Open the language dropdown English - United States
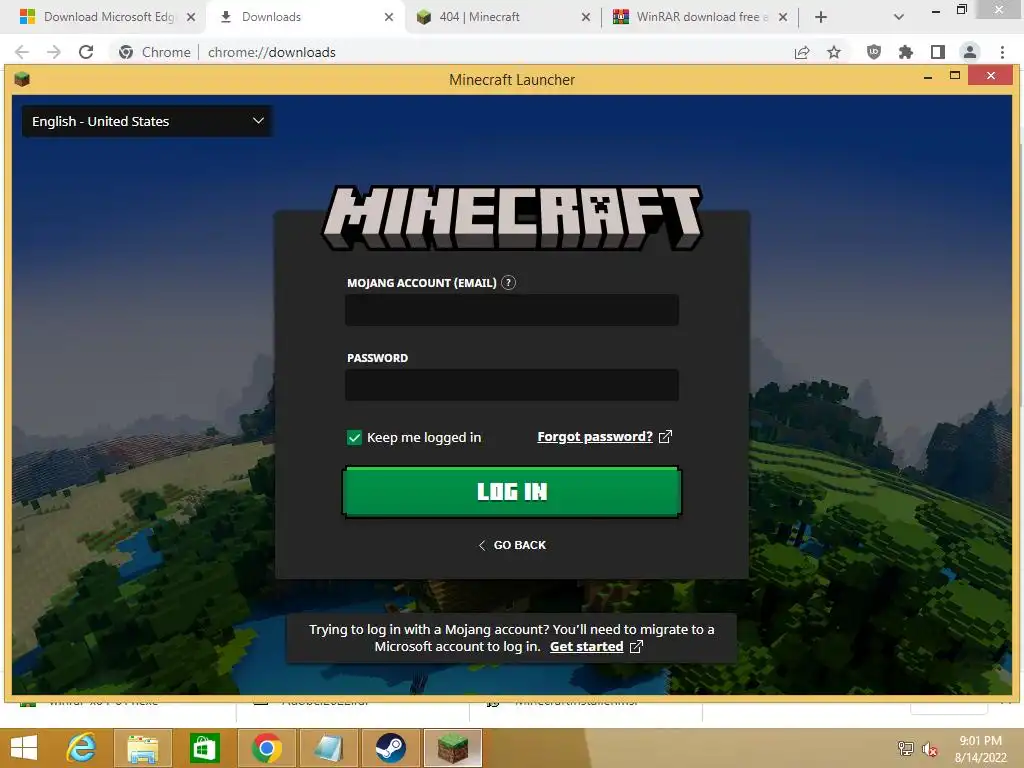The image size is (1024, 768). point(147,121)
